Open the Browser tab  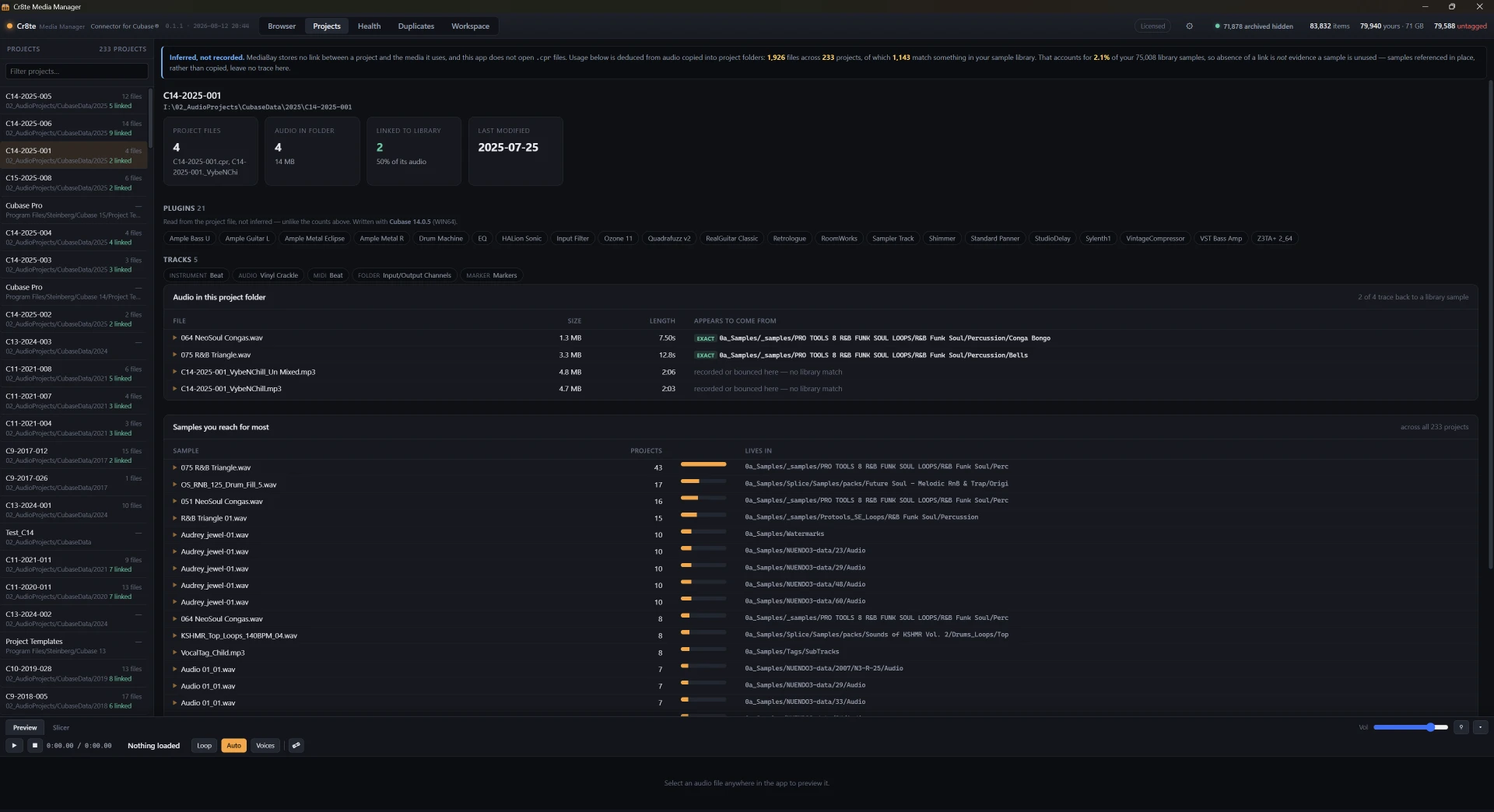[x=282, y=26]
